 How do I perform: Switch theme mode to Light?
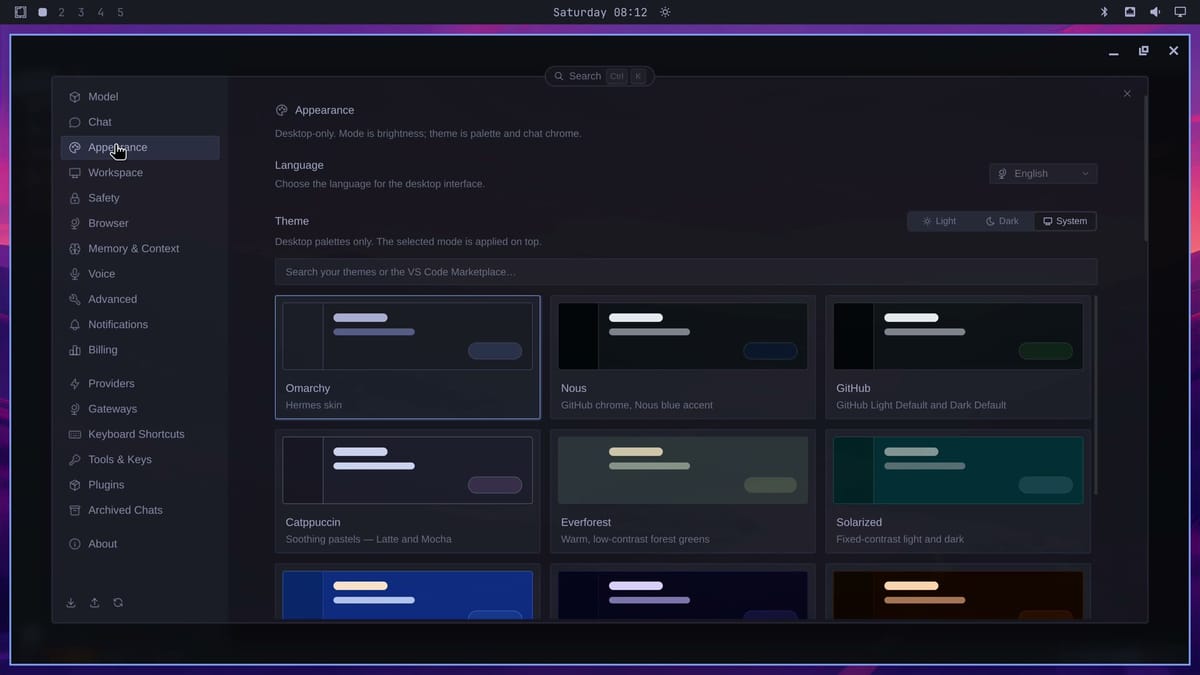pyautogui.click(x=939, y=221)
